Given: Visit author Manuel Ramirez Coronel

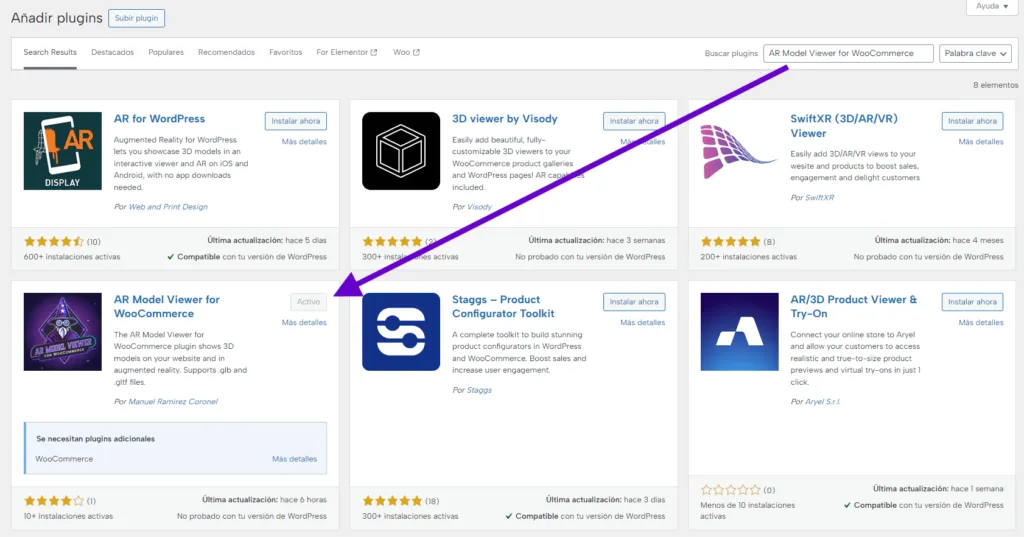Looking at the screenshot, I should tap(173, 402).
